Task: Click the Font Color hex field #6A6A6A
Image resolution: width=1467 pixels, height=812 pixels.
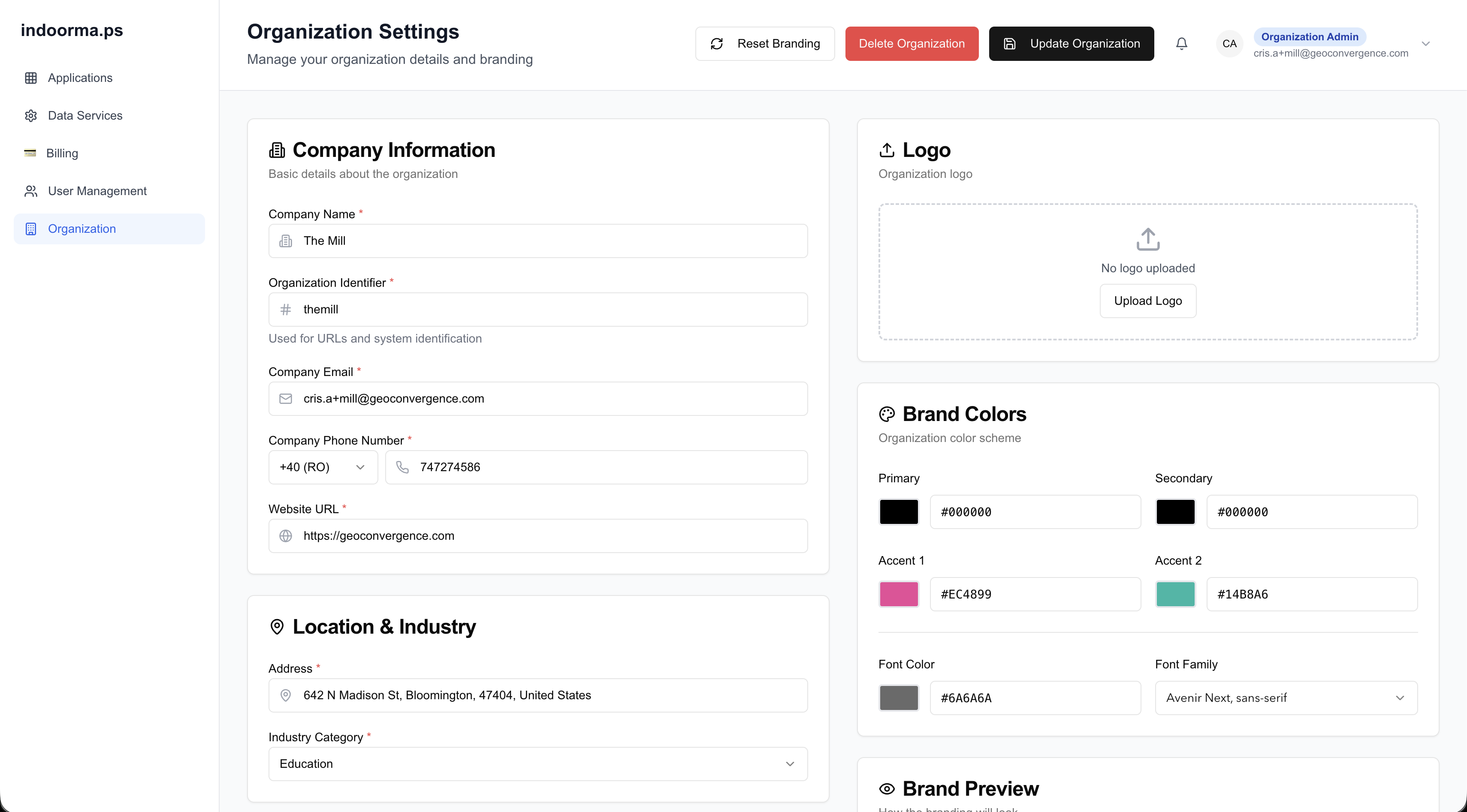Action: click(x=1035, y=698)
